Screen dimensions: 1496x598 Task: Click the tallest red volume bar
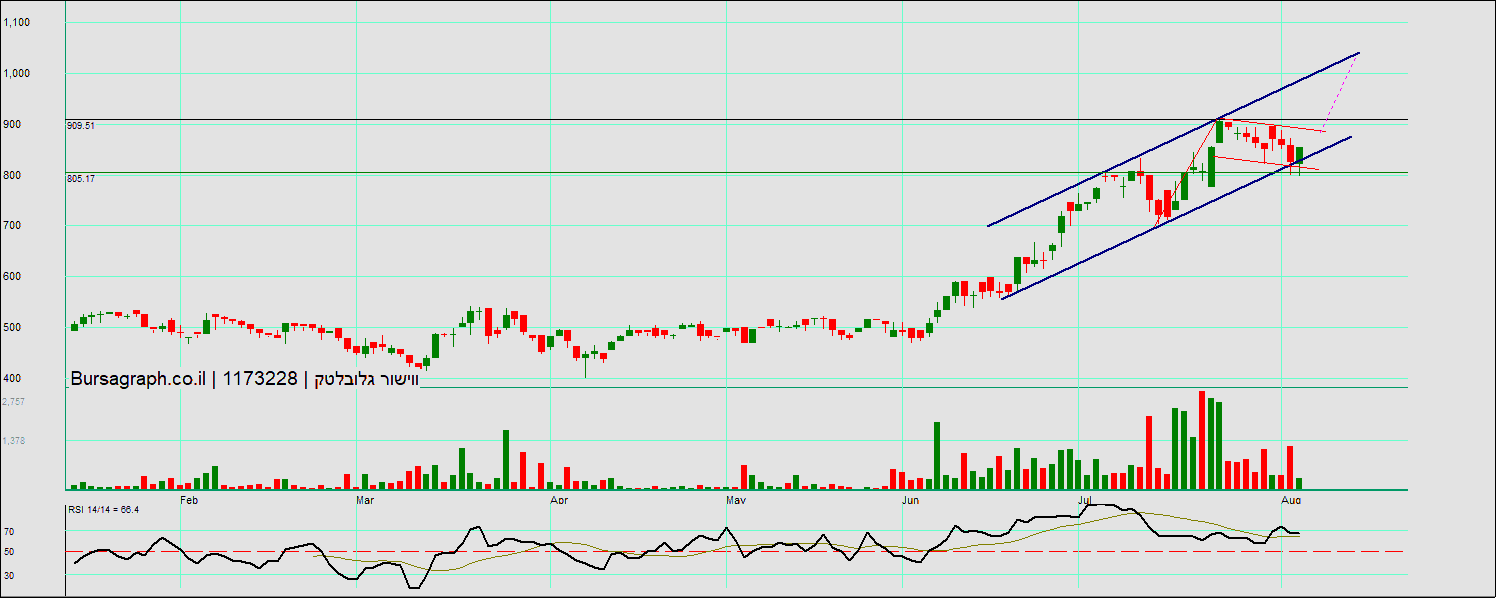[x=1202, y=440]
